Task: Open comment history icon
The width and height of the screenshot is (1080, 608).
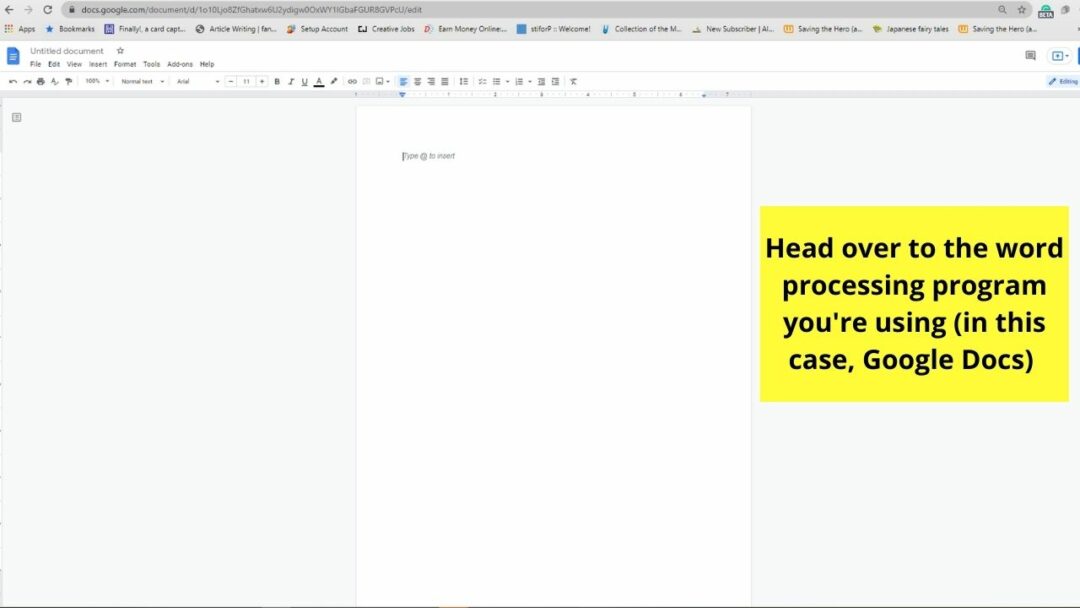Action: (x=1030, y=56)
